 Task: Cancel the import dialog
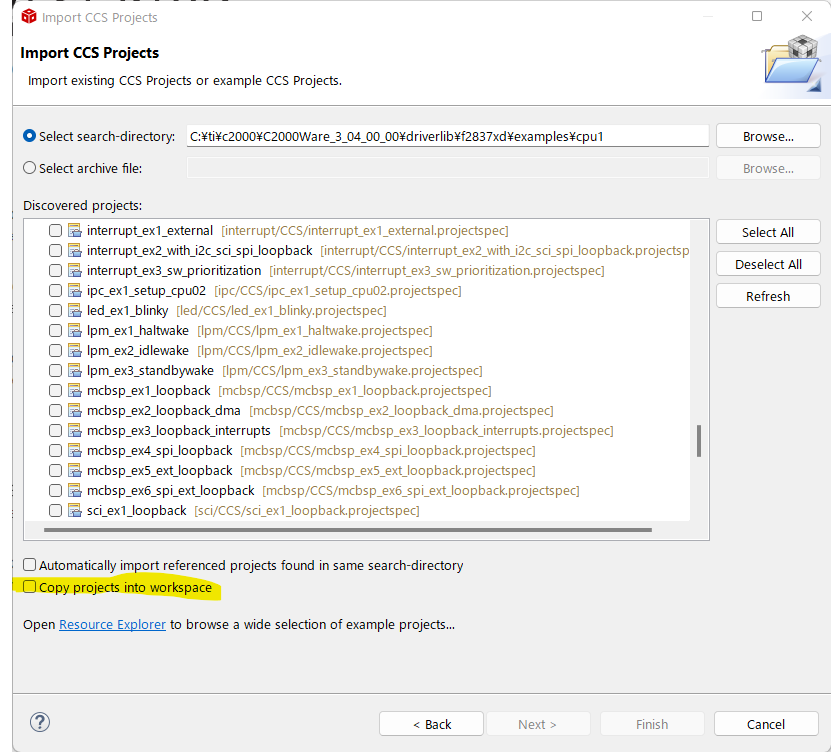tap(766, 724)
